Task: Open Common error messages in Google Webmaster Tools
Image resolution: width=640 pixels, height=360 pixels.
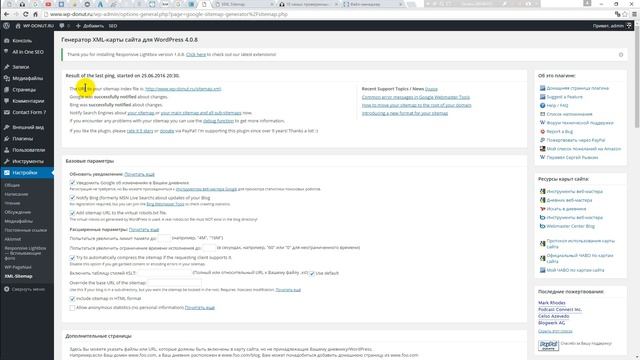Action: (416, 97)
